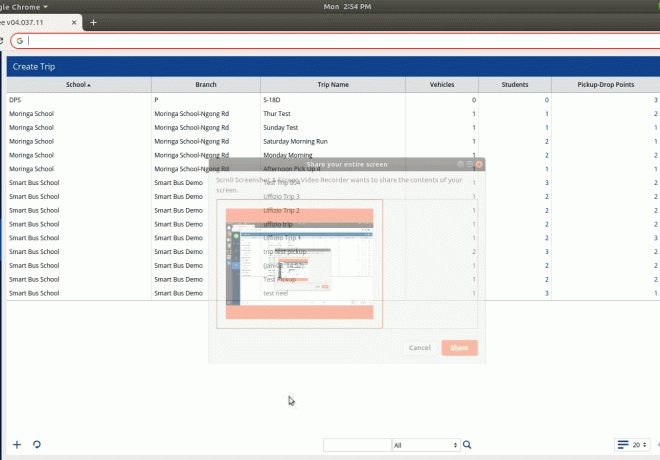Image resolution: width=660 pixels, height=460 pixels.
Task: Click the clock showing Mon 2:54 PM
Action: (348, 6)
